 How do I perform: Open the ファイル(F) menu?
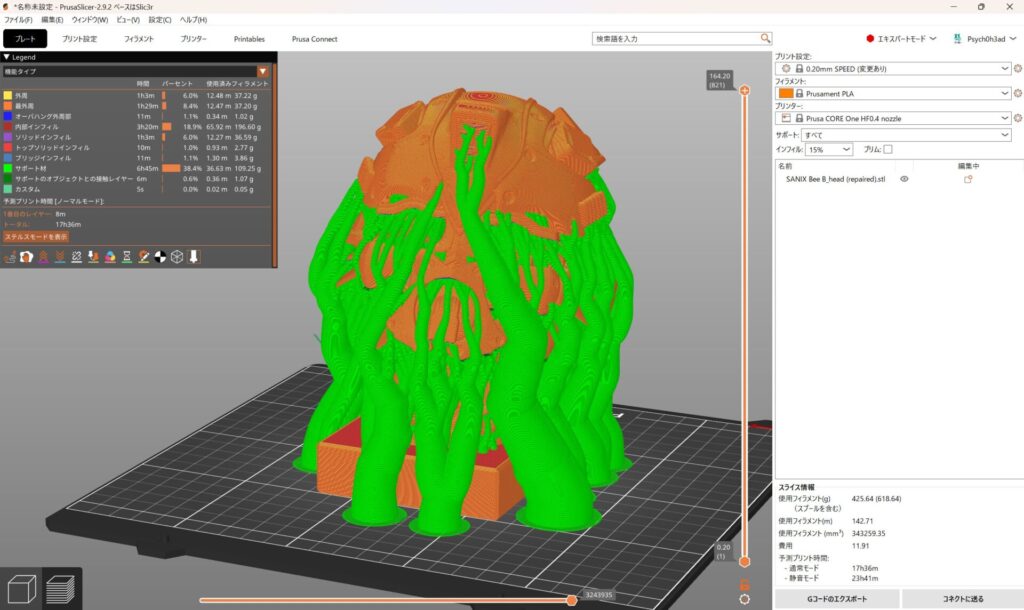click(18, 19)
